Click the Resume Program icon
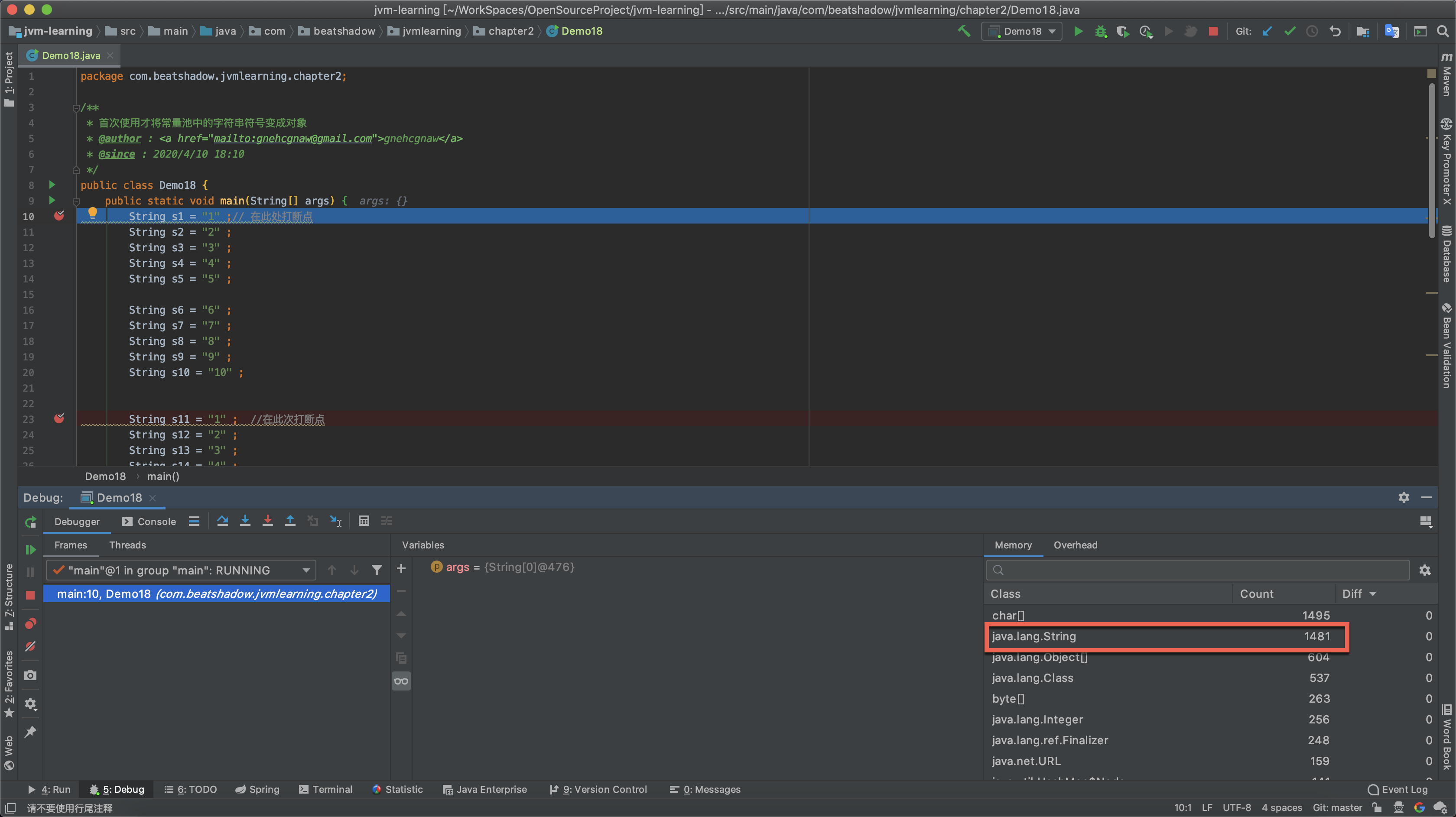 (x=30, y=549)
